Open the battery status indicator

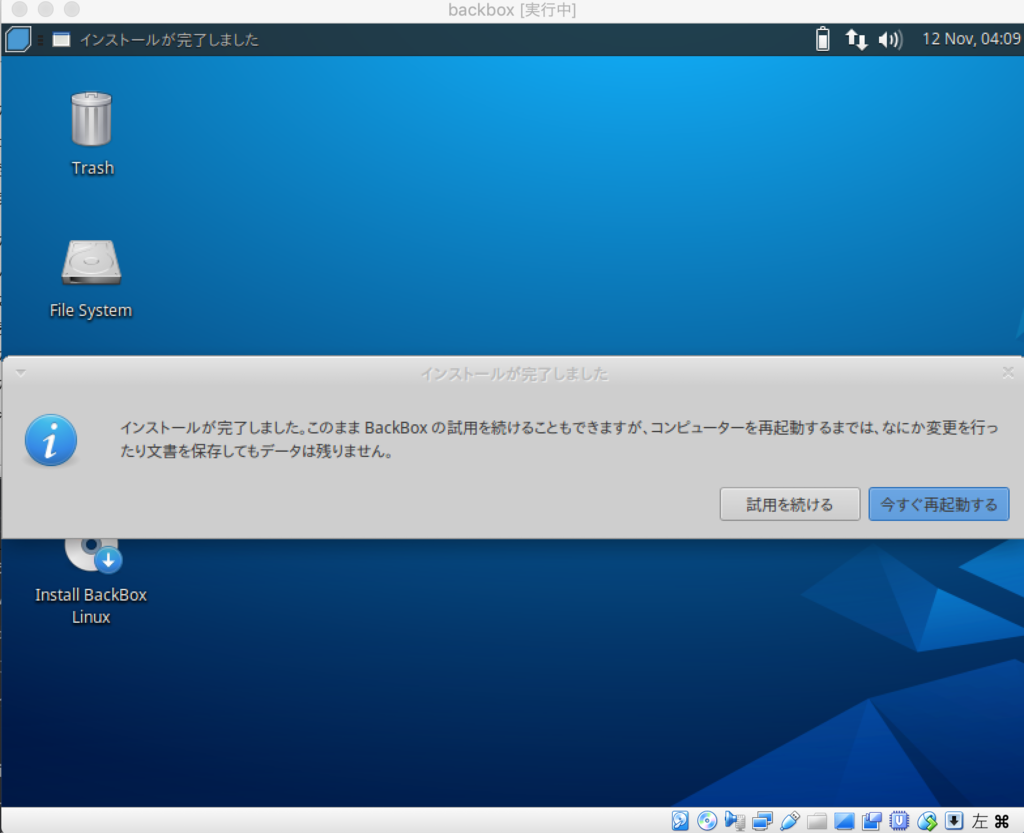(823, 39)
